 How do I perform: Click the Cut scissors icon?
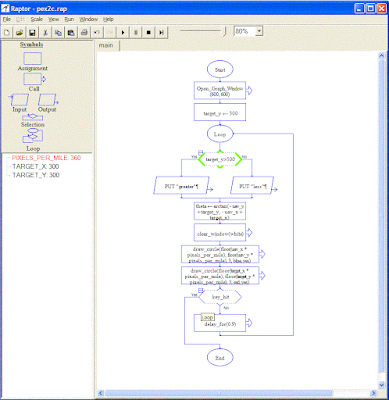click(x=45, y=32)
